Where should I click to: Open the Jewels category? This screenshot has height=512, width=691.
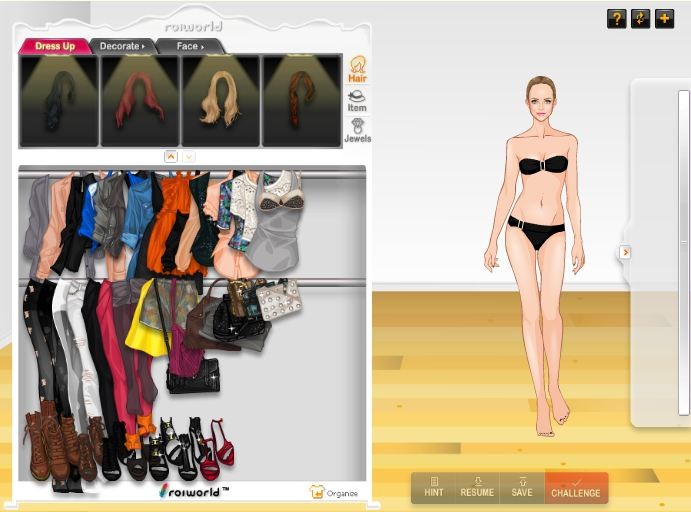[356, 131]
